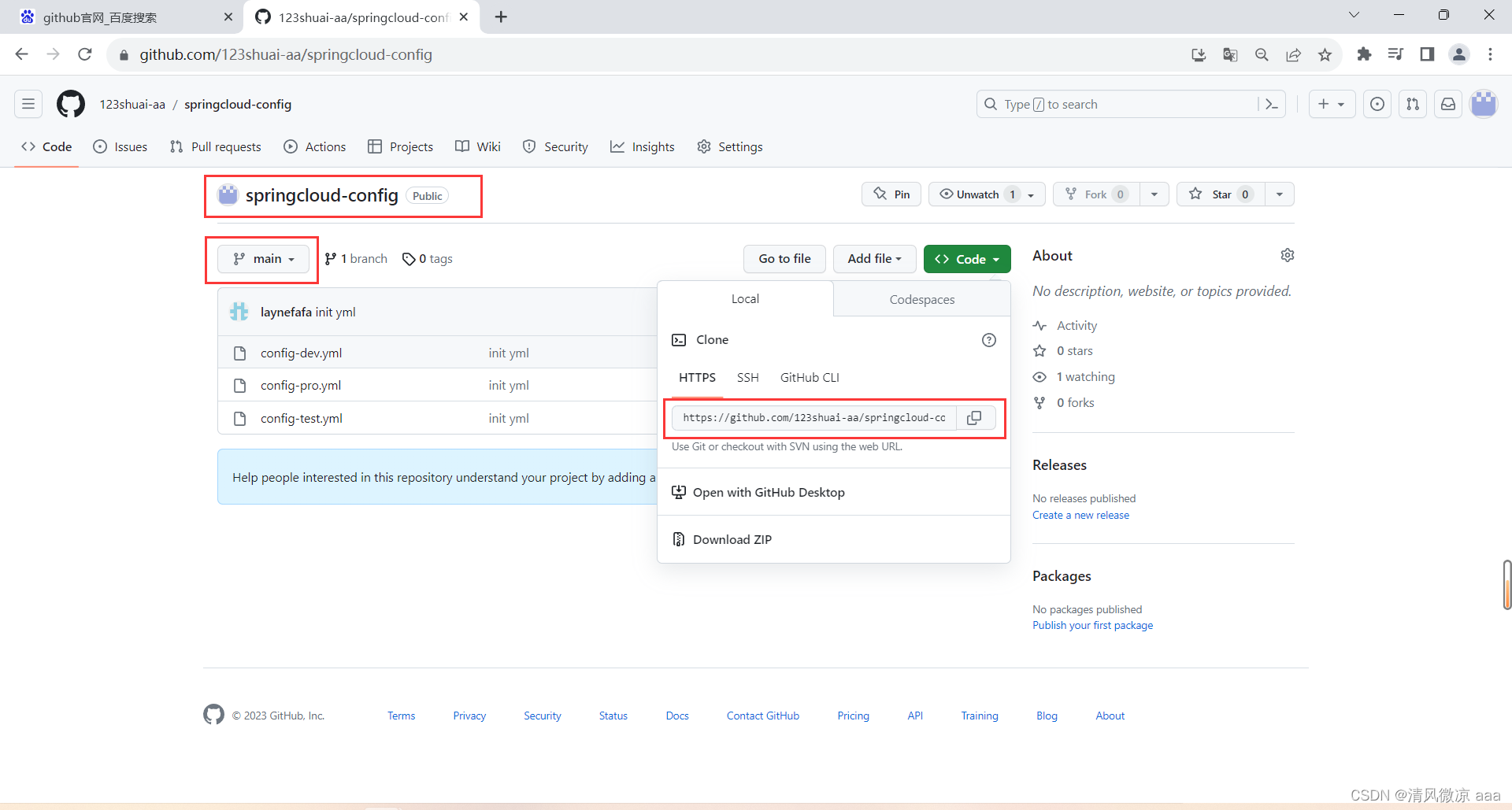Click the Chrome translate page icon

(x=1230, y=54)
